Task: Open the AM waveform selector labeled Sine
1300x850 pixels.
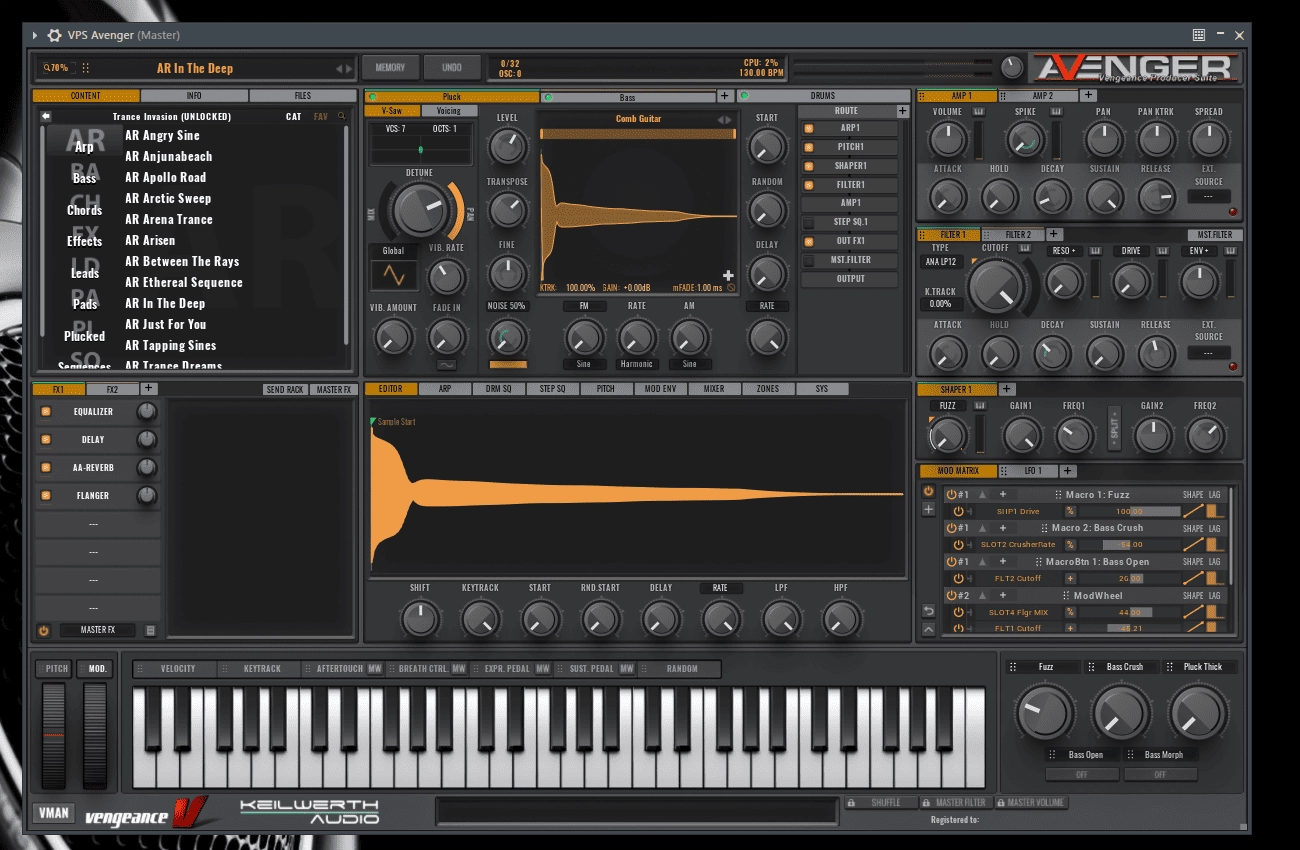Action: point(690,364)
